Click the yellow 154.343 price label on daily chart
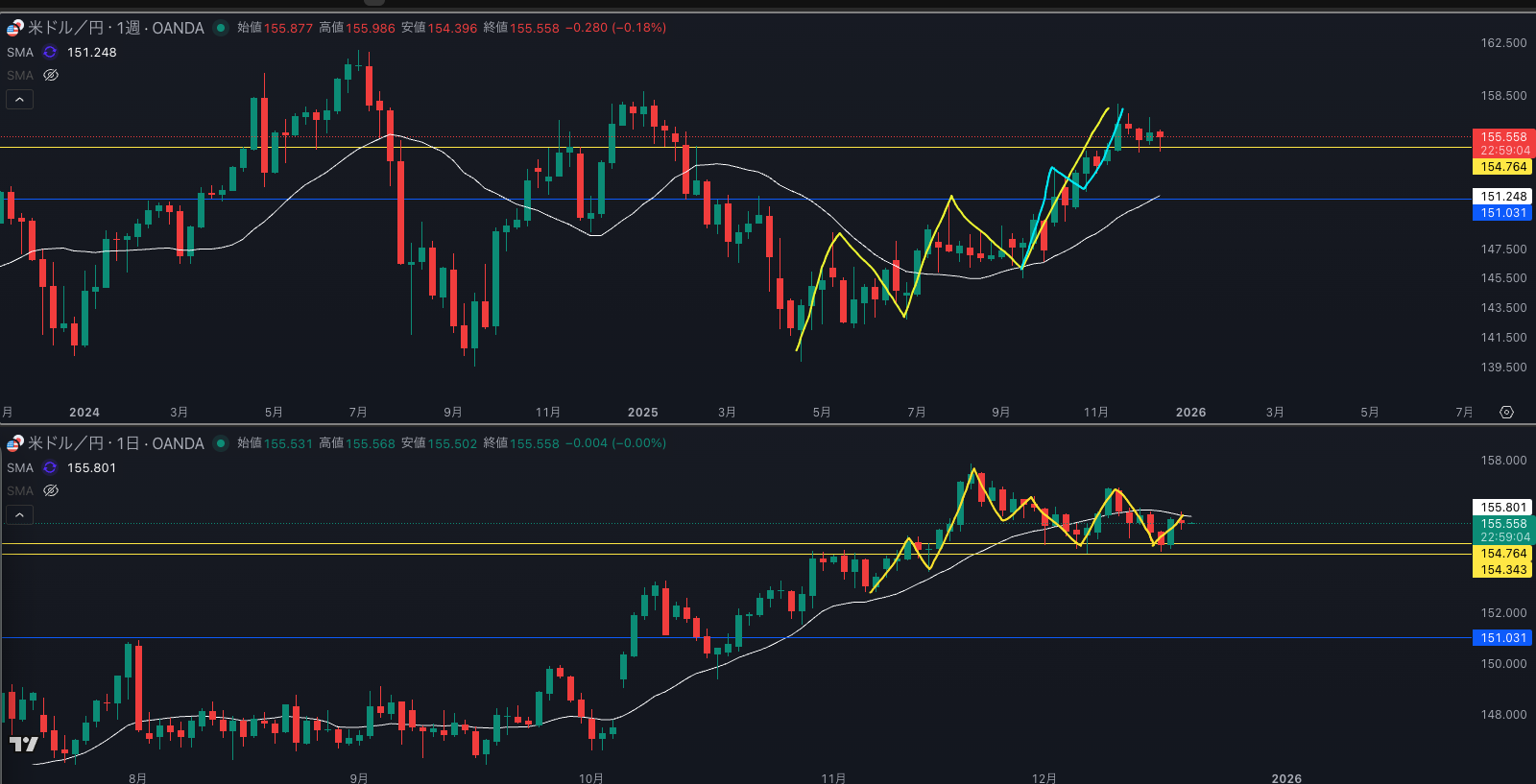 click(x=1502, y=570)
